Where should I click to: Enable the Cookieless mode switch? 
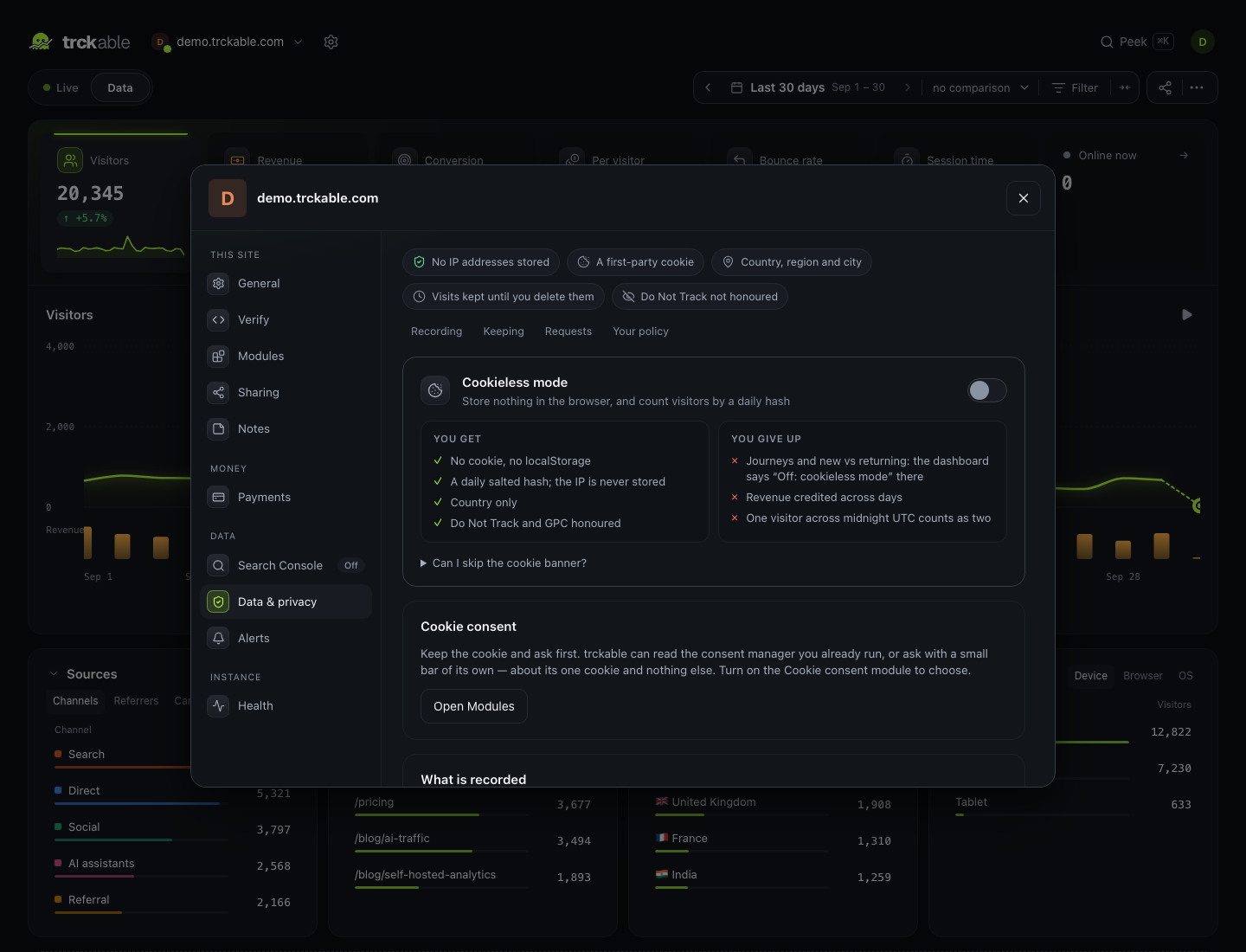pos(986,390)
